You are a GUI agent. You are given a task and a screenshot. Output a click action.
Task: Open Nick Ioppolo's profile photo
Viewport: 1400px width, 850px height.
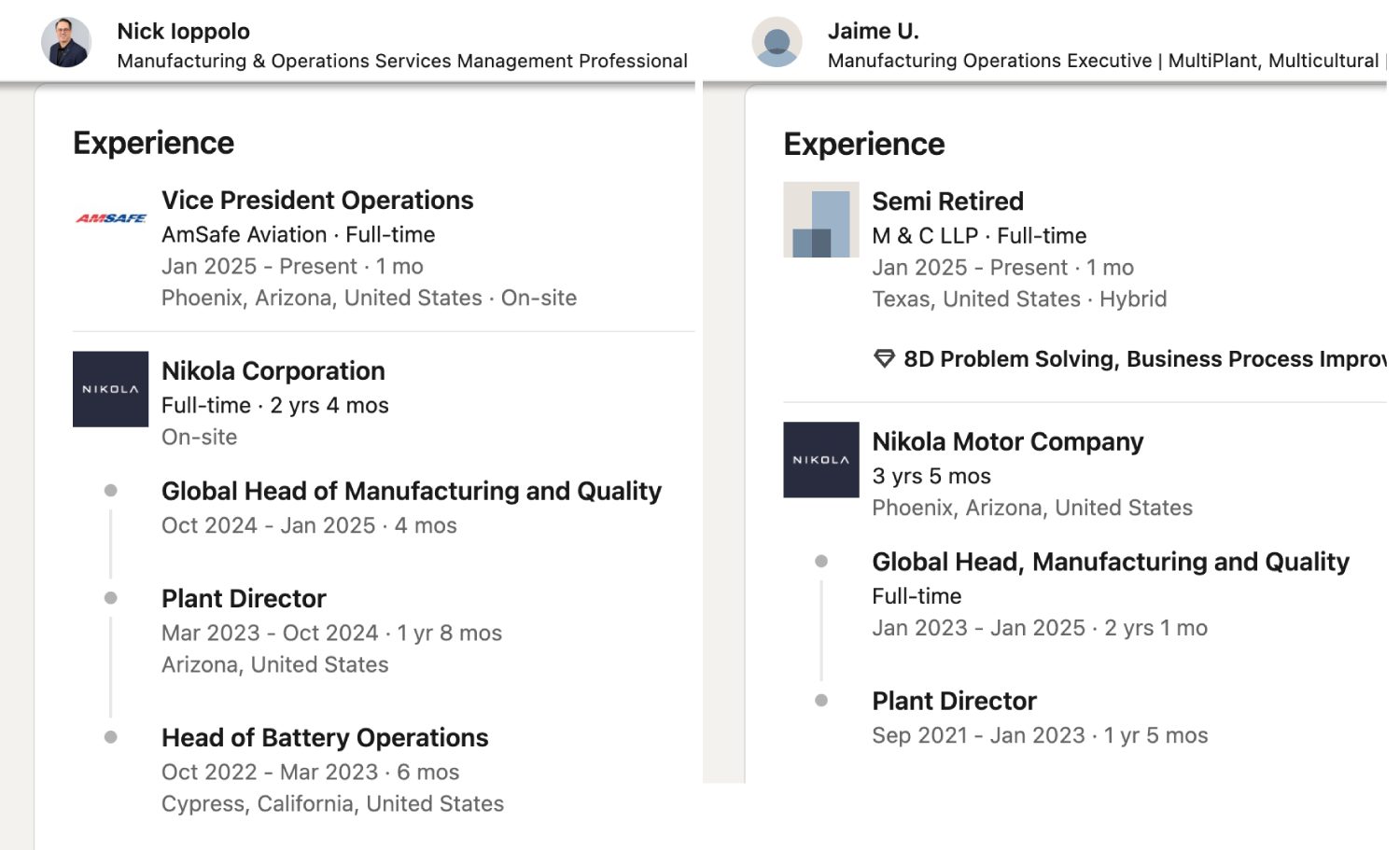(x=66, y=43)
